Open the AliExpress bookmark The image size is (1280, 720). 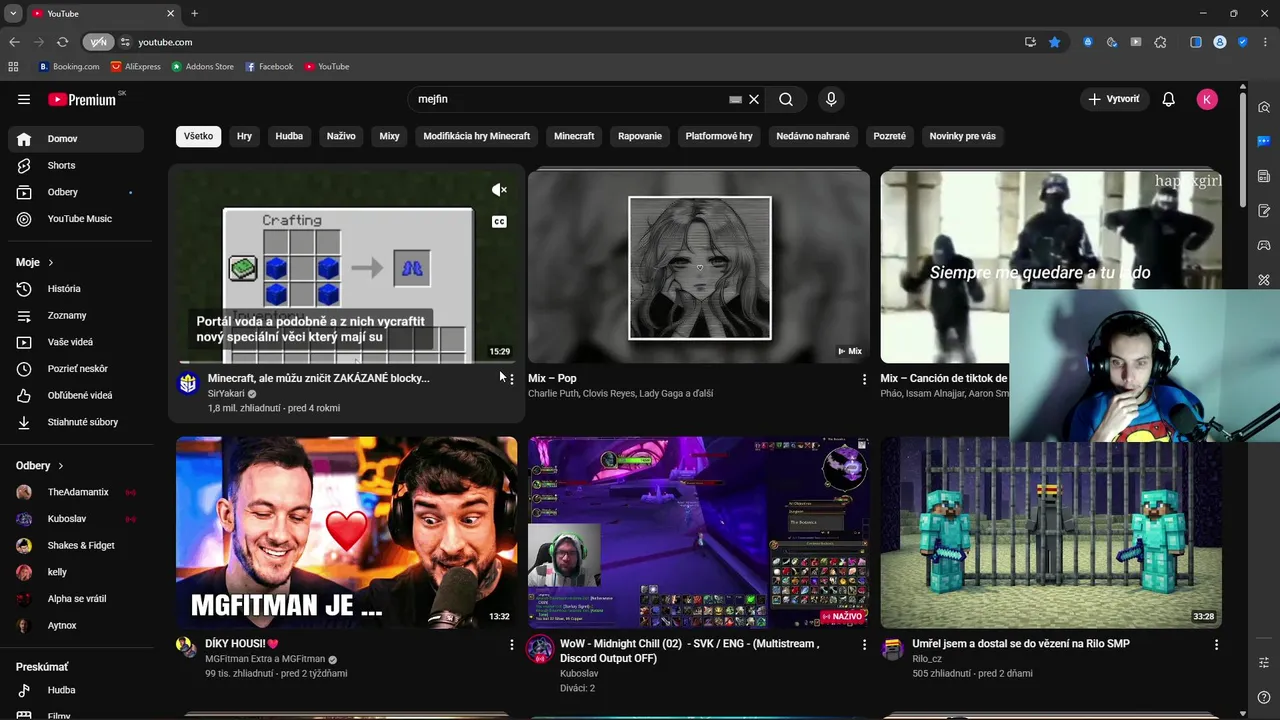136,67
